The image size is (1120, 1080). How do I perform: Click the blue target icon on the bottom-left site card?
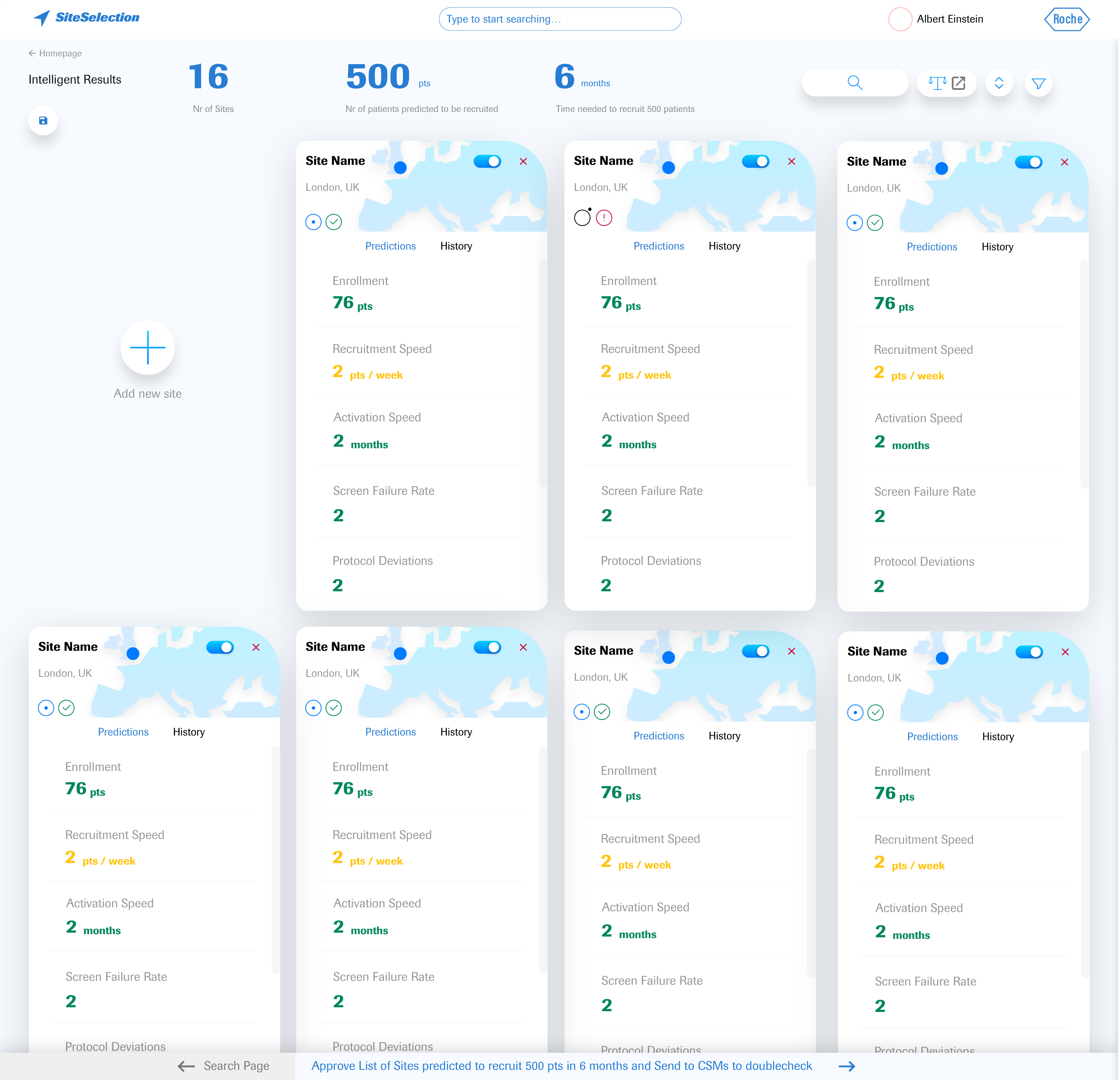click(46, 708)
